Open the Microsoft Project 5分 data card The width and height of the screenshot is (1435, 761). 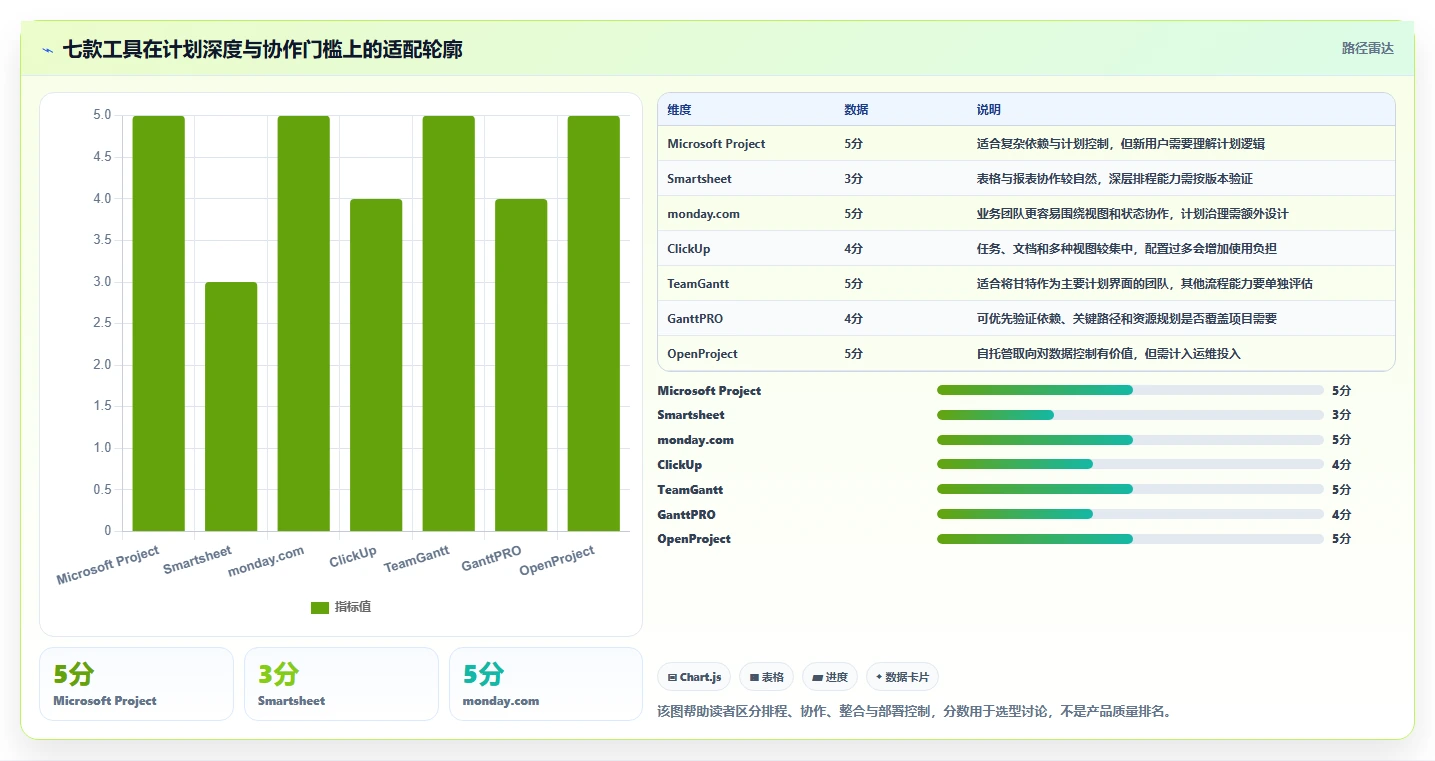point(136,684)
